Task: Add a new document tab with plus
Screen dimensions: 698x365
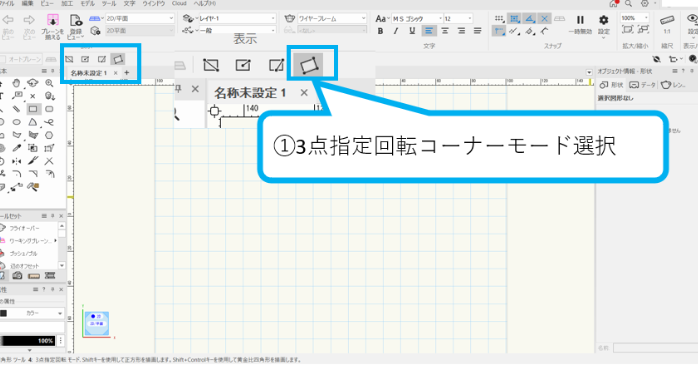Action: (x=127, y=73)
